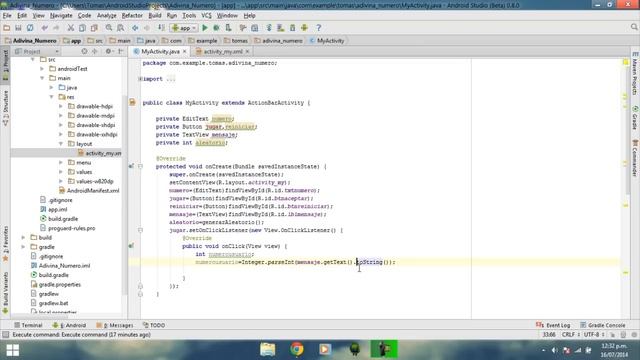Click the Redo arrow icon
The width and height of the screenshot is (640, 360).
[56, 28]
